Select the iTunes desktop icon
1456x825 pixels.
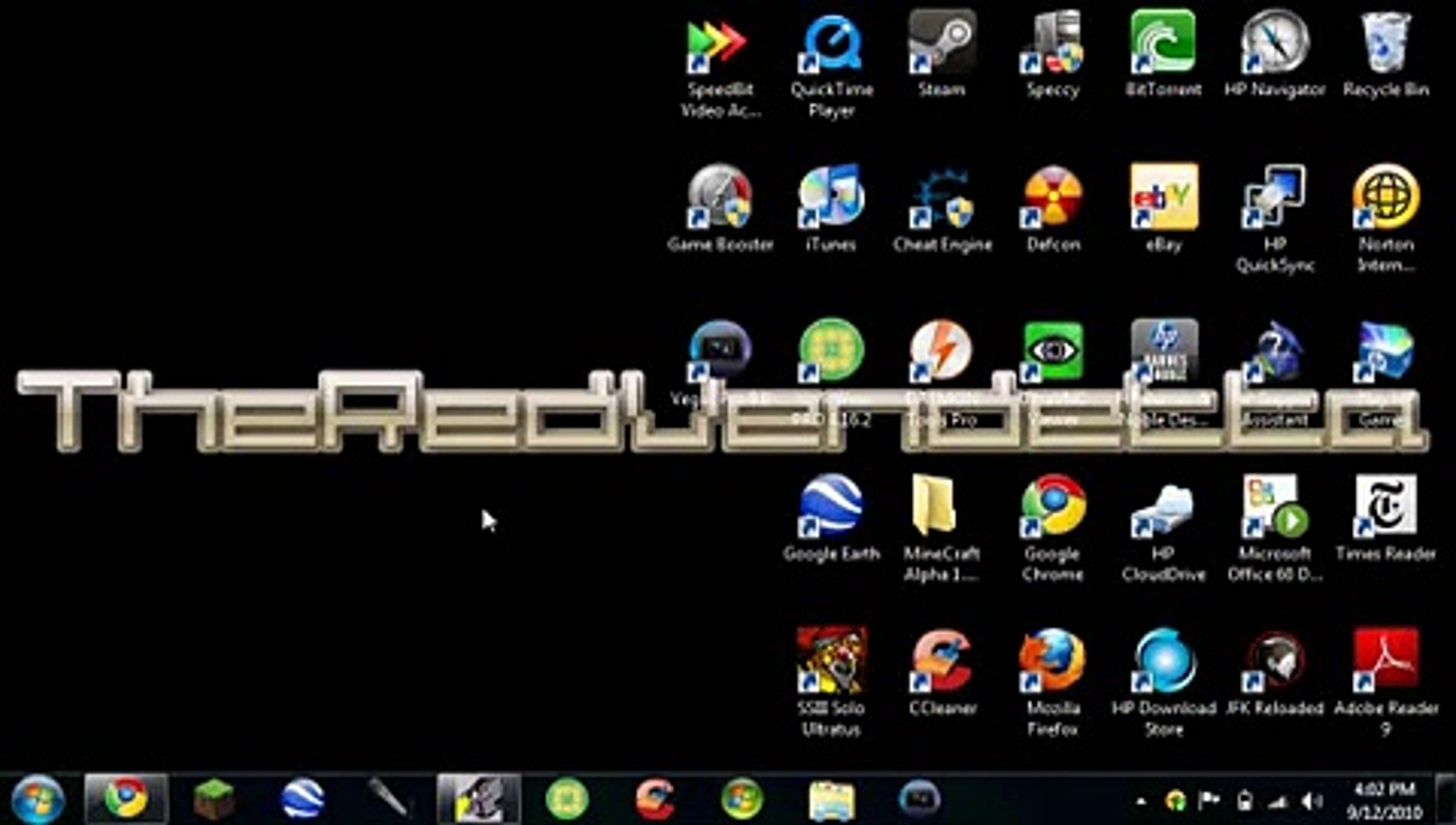coord(832,209)
